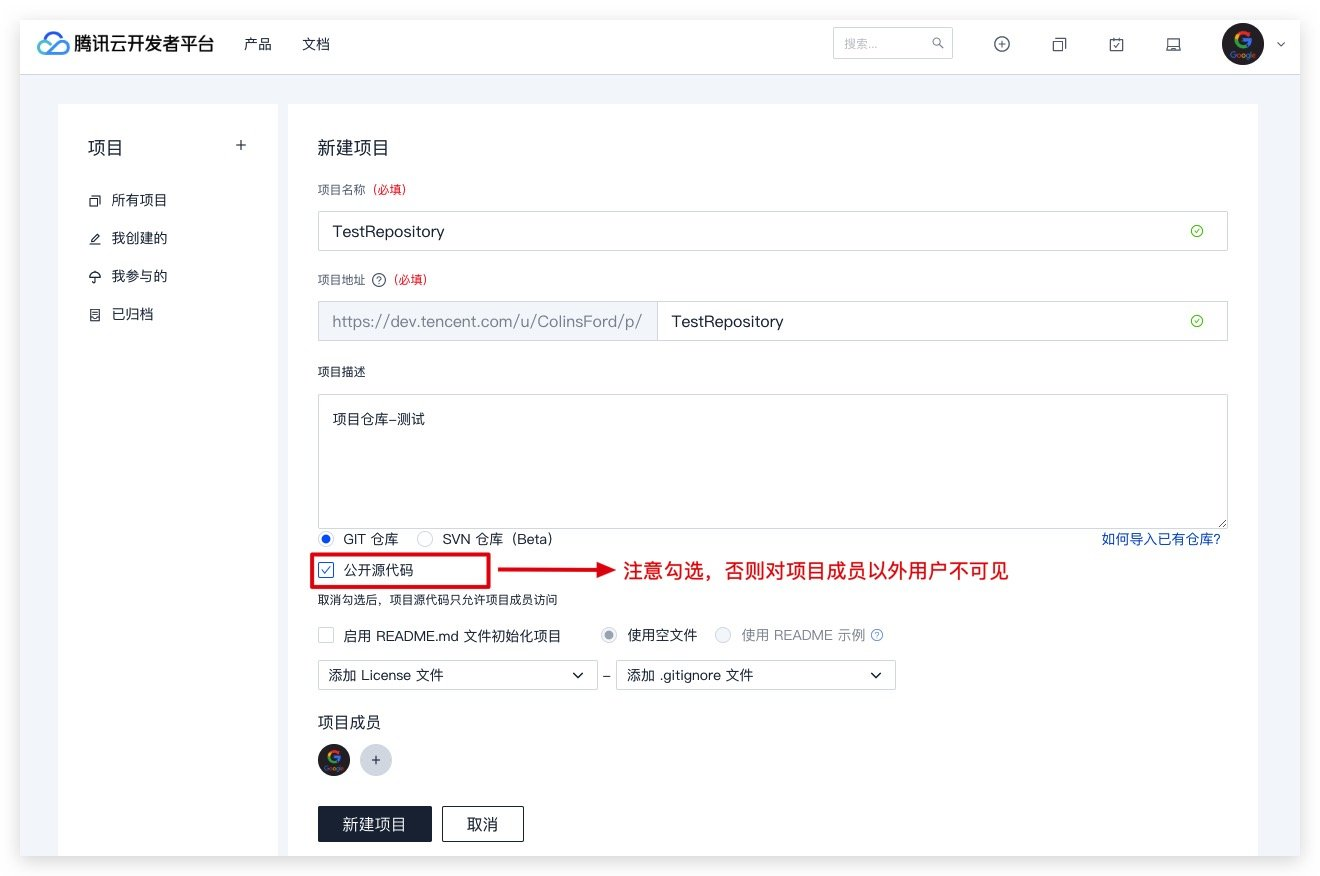Click the 我参与的 icon in sidebar

pyautogui.click(x=95, y=277)
